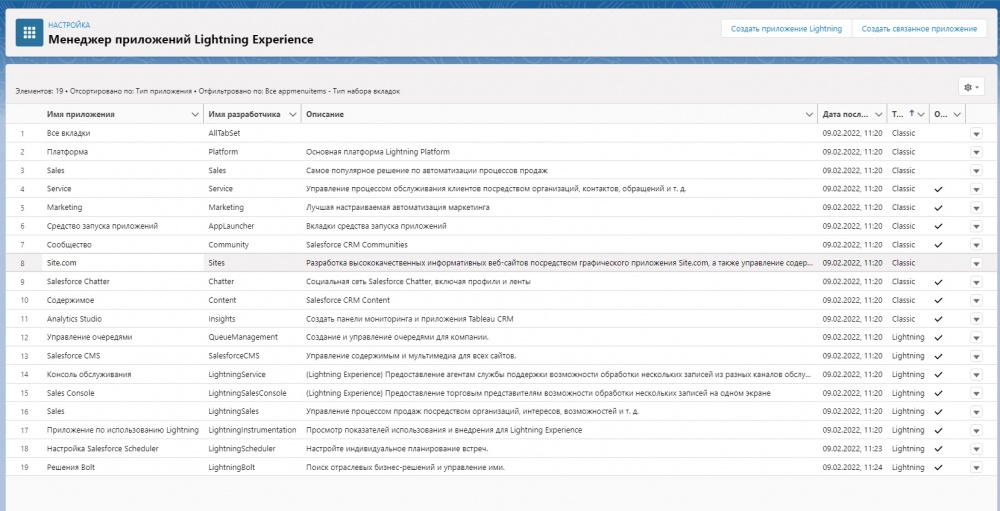The height and width of the screenshot is (511, 1000).
Task: Select Salesforce Chatter app name cell
Action: coord(78,281)
